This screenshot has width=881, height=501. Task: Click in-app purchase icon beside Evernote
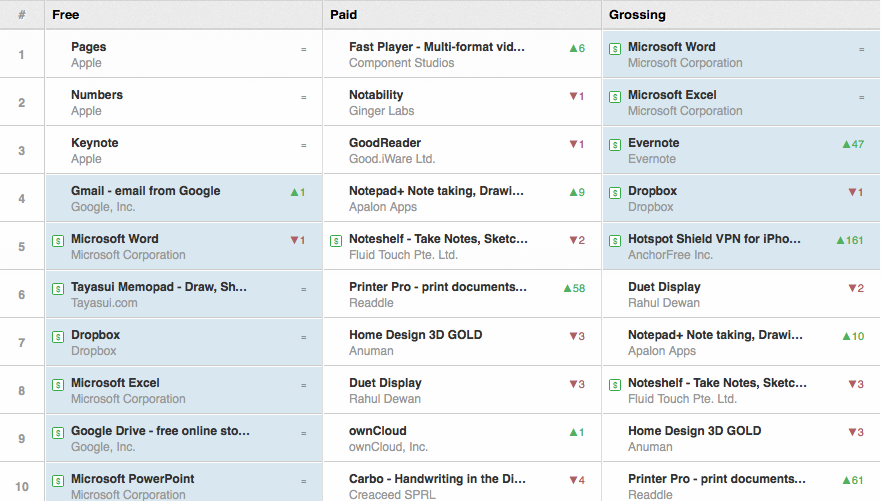click(615, 145)
